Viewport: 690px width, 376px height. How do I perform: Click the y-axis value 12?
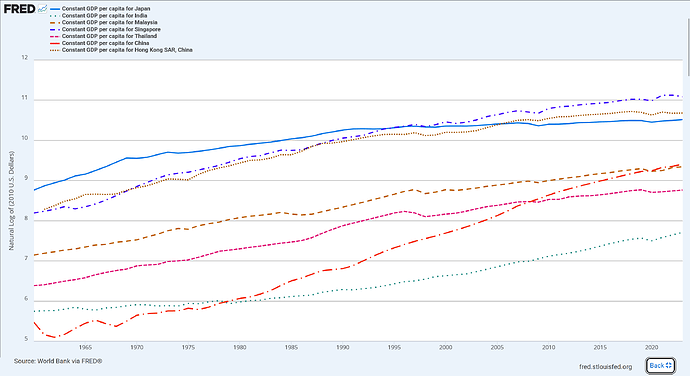(25, 58)
